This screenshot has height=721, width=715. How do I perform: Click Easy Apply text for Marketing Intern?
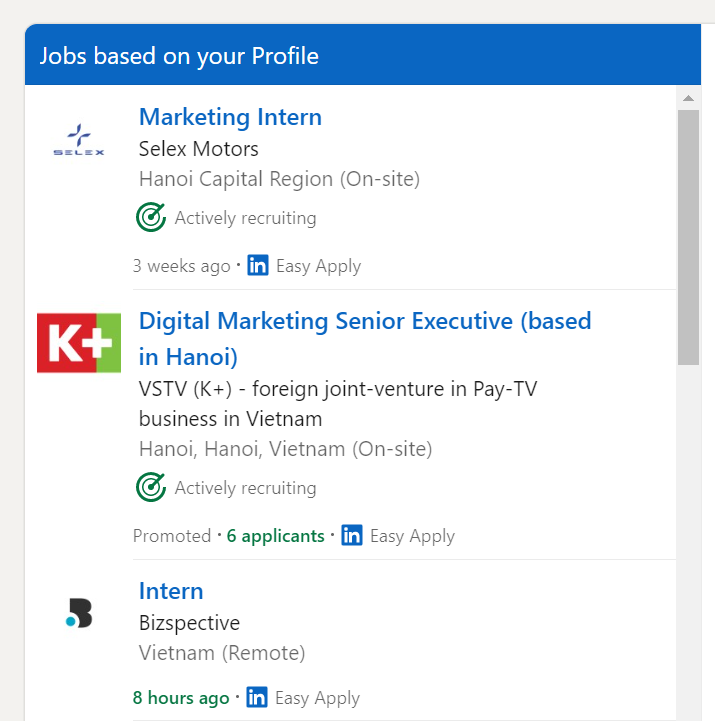[x=319, y=266]
